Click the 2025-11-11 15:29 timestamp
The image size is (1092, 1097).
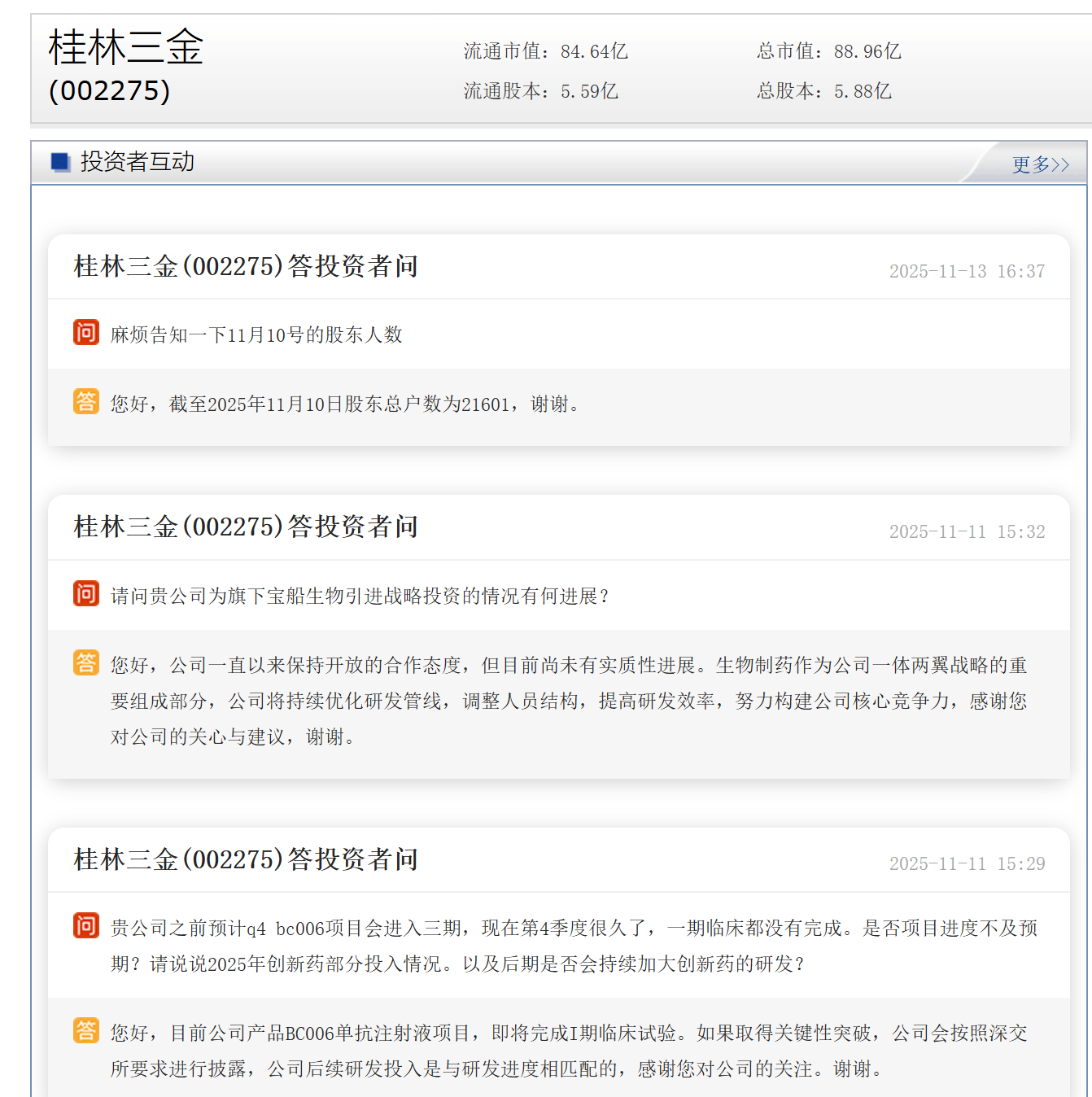point(967,863)
